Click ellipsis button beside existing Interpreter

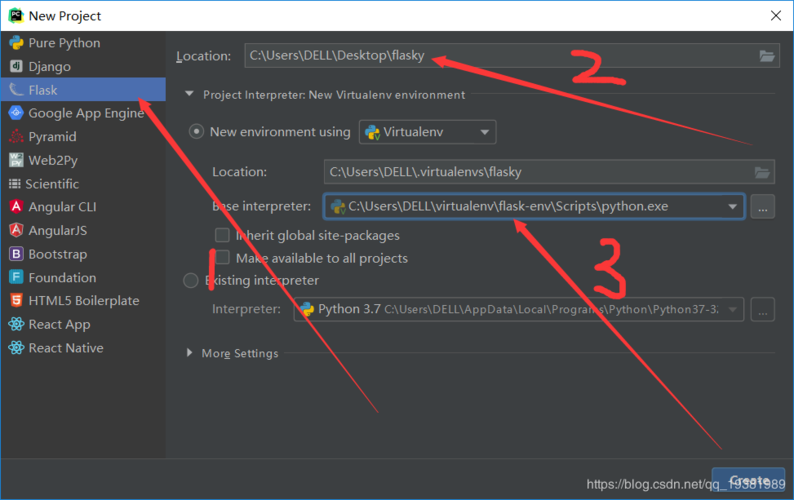763,309
